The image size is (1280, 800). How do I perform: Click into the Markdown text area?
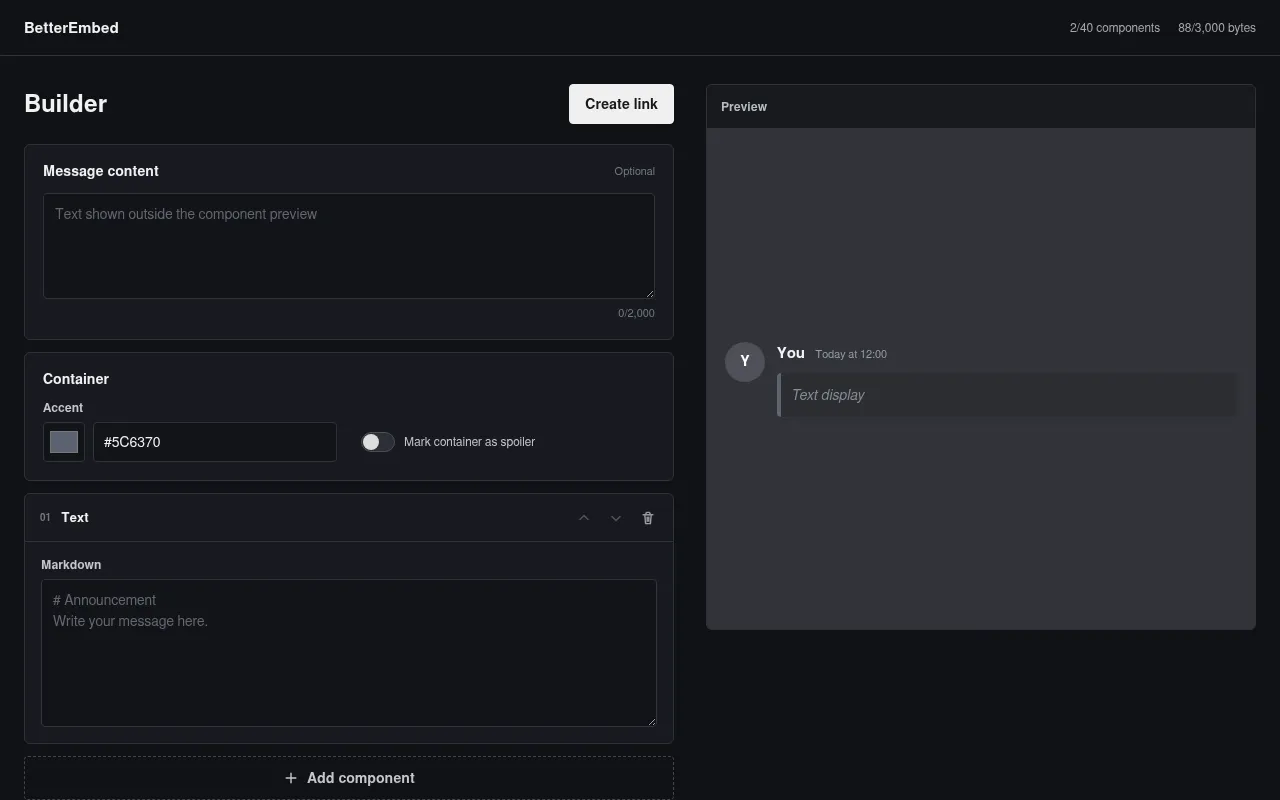(349, 653)
